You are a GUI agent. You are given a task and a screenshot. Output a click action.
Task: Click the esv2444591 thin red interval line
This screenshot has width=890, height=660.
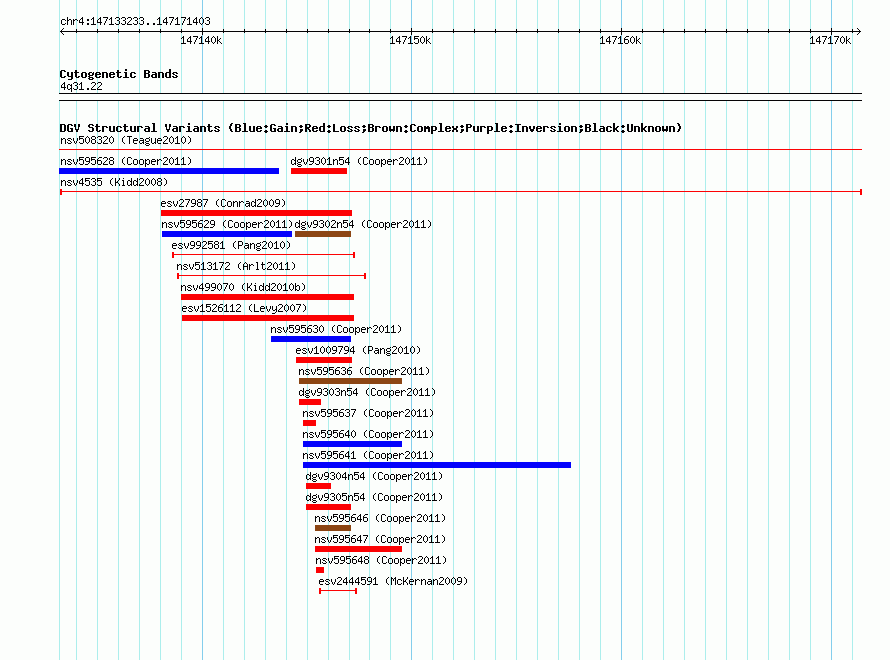(338, 591)
